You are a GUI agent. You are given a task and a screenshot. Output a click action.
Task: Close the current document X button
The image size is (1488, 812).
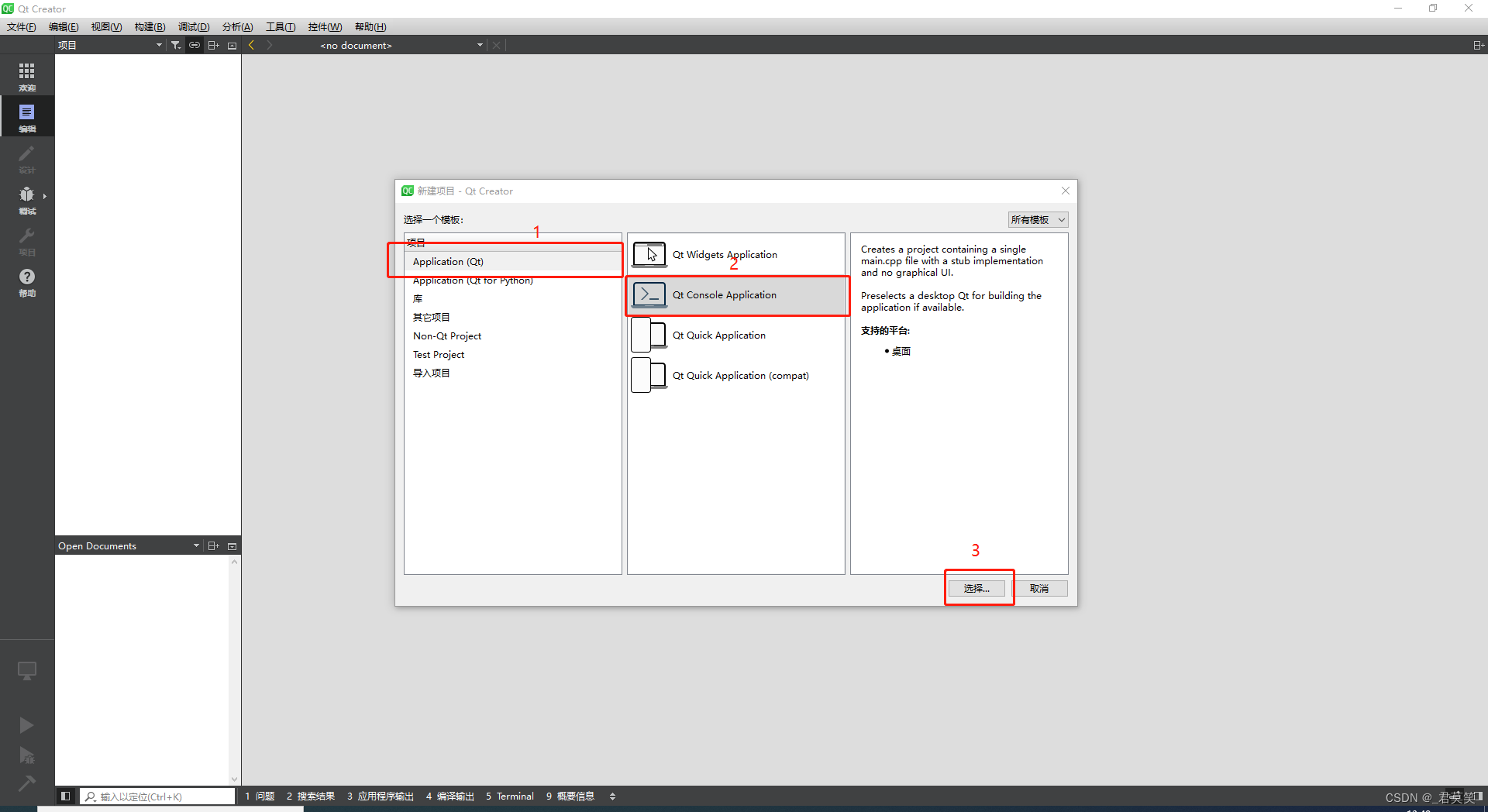497,45
